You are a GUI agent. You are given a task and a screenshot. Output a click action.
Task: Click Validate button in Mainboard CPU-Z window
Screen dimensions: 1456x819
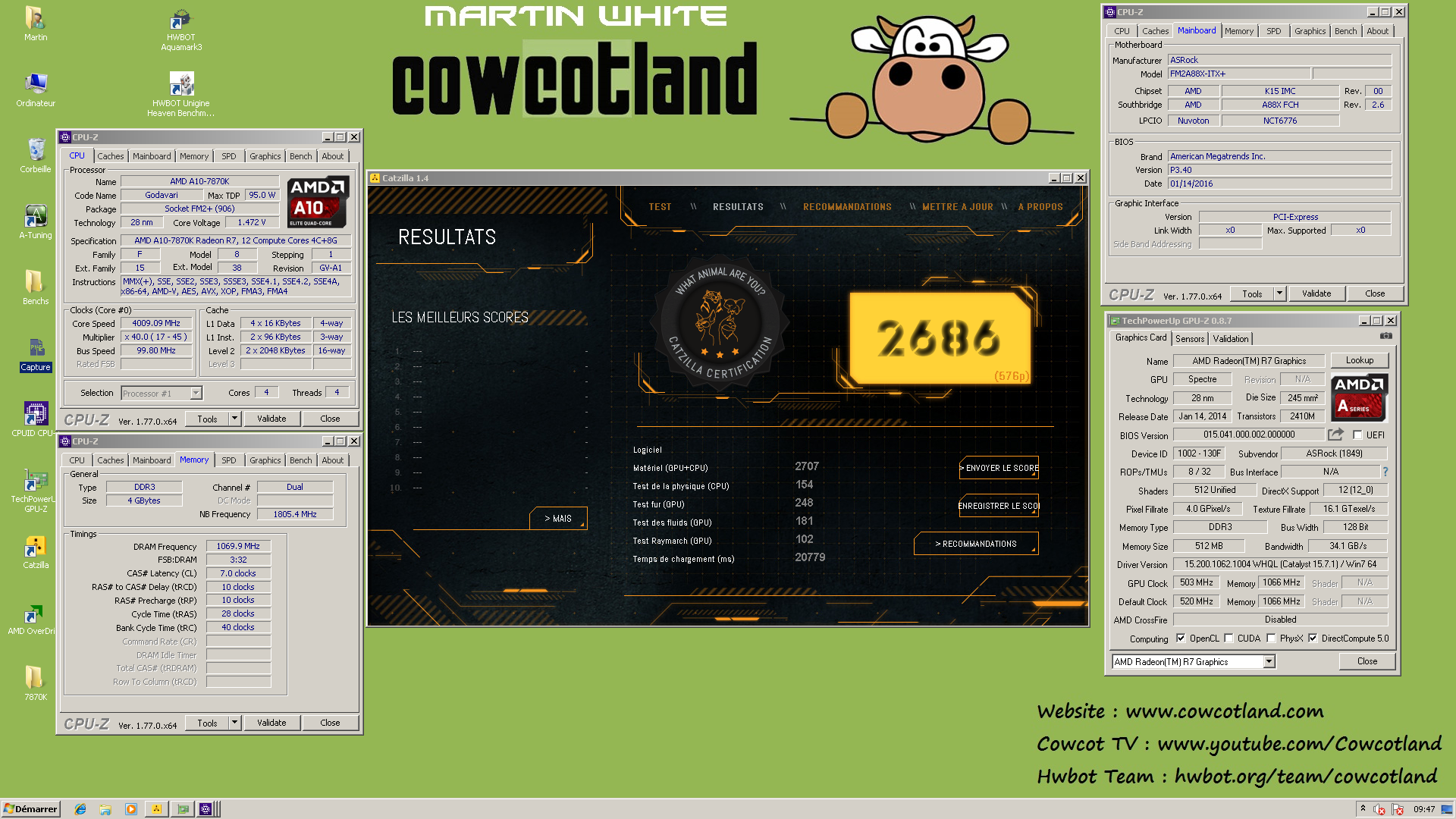1316,293
